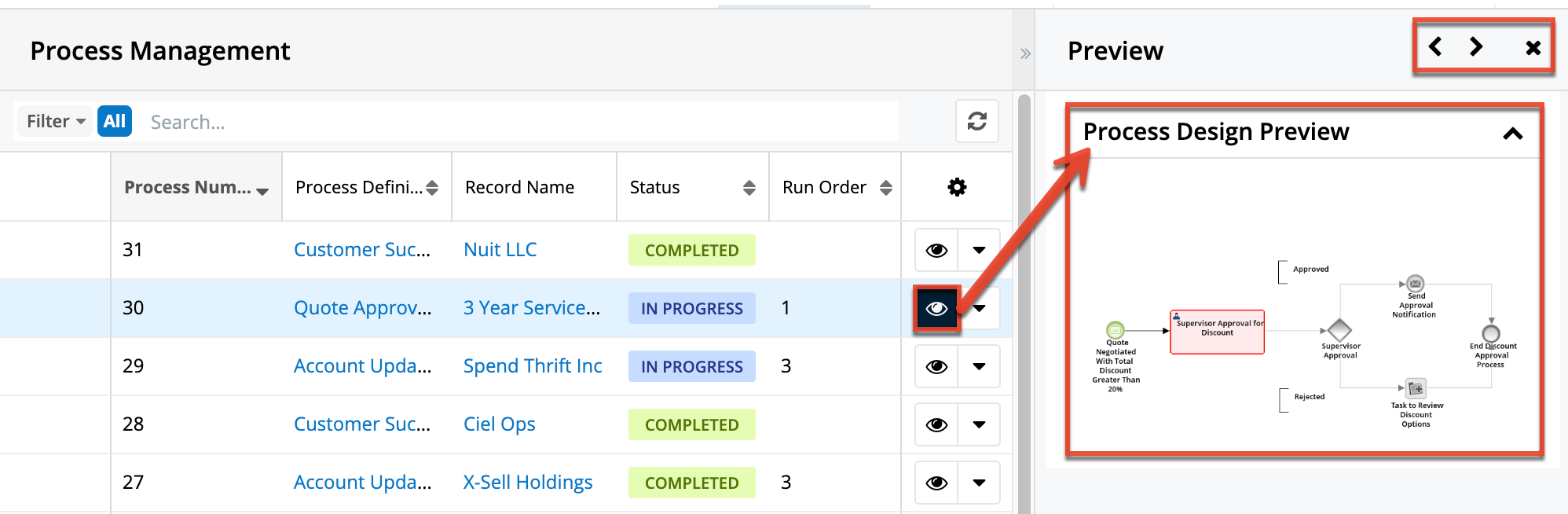Go to next record in Preview
This screenshot has height=514, width=1568.
tap(1476, 47)
